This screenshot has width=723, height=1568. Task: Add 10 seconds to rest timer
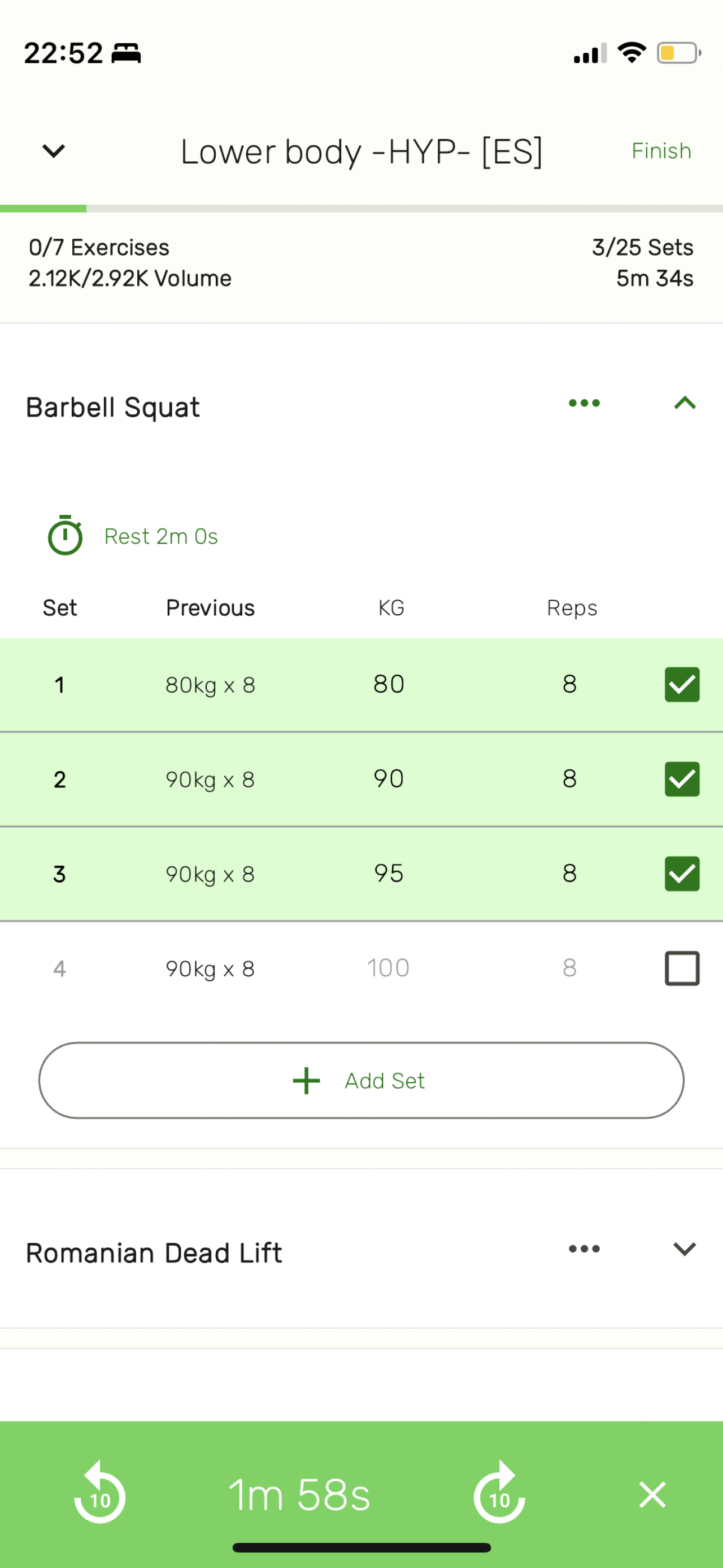click(x=499, y=1494)
